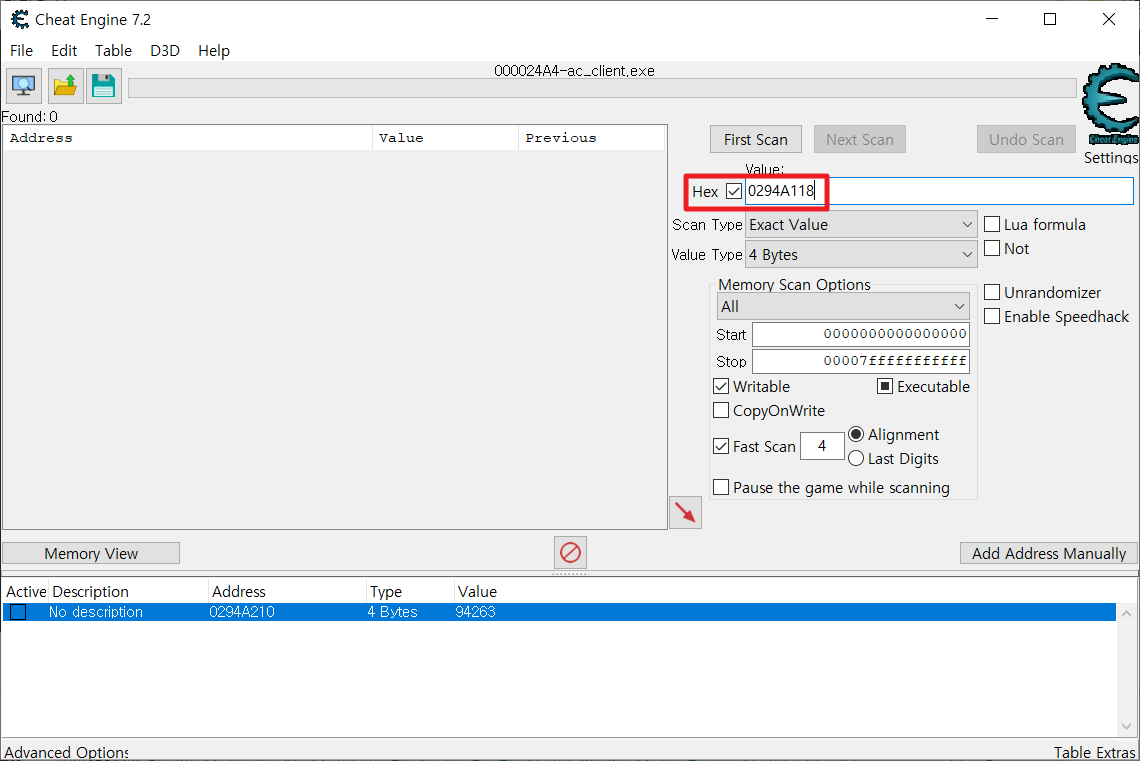Click the Value column header in results
Image resolution: width=1140 pixels, height=761 pixels.
pos(445,138)
